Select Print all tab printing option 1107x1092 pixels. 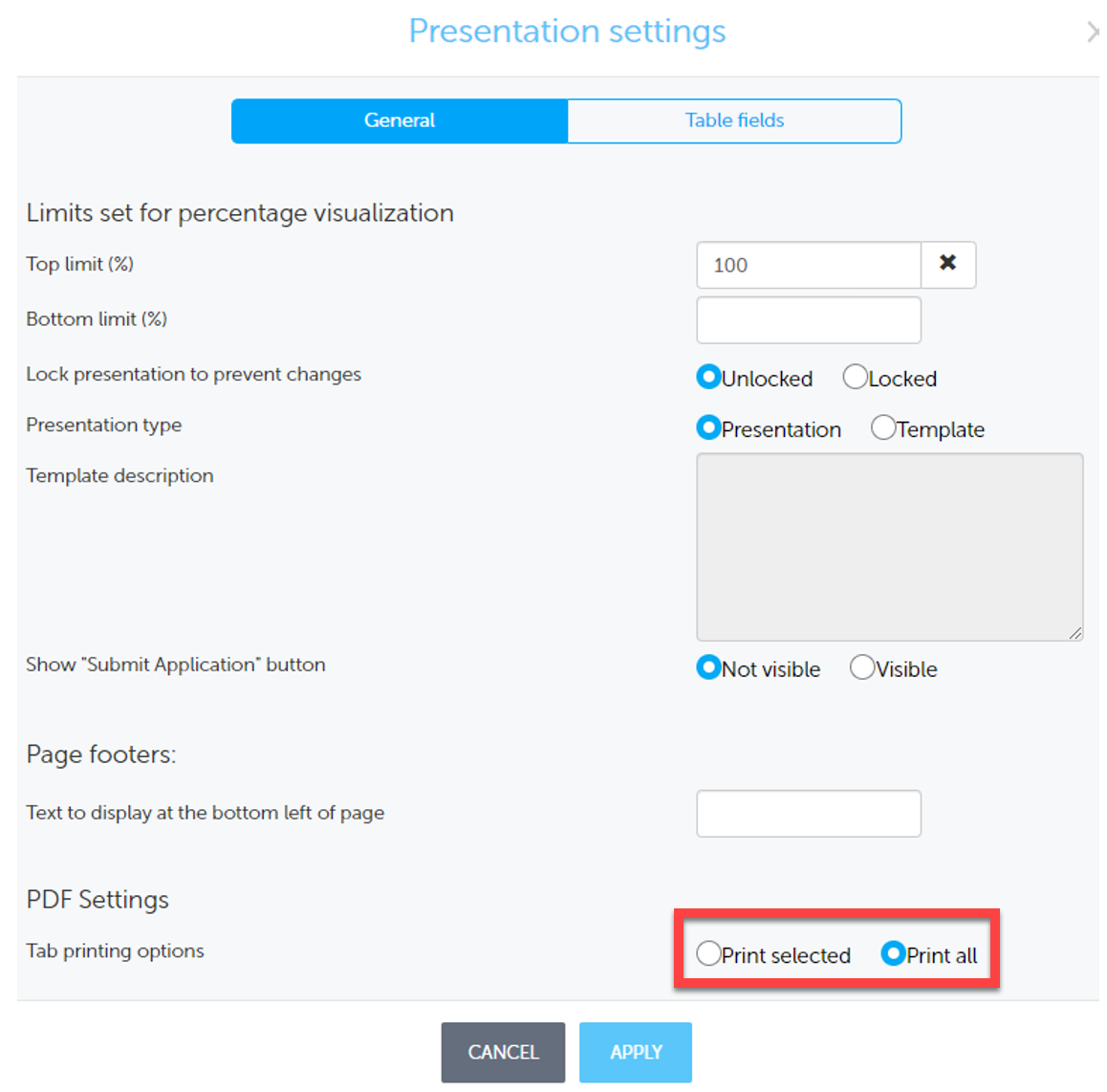[x=893, y=952]
